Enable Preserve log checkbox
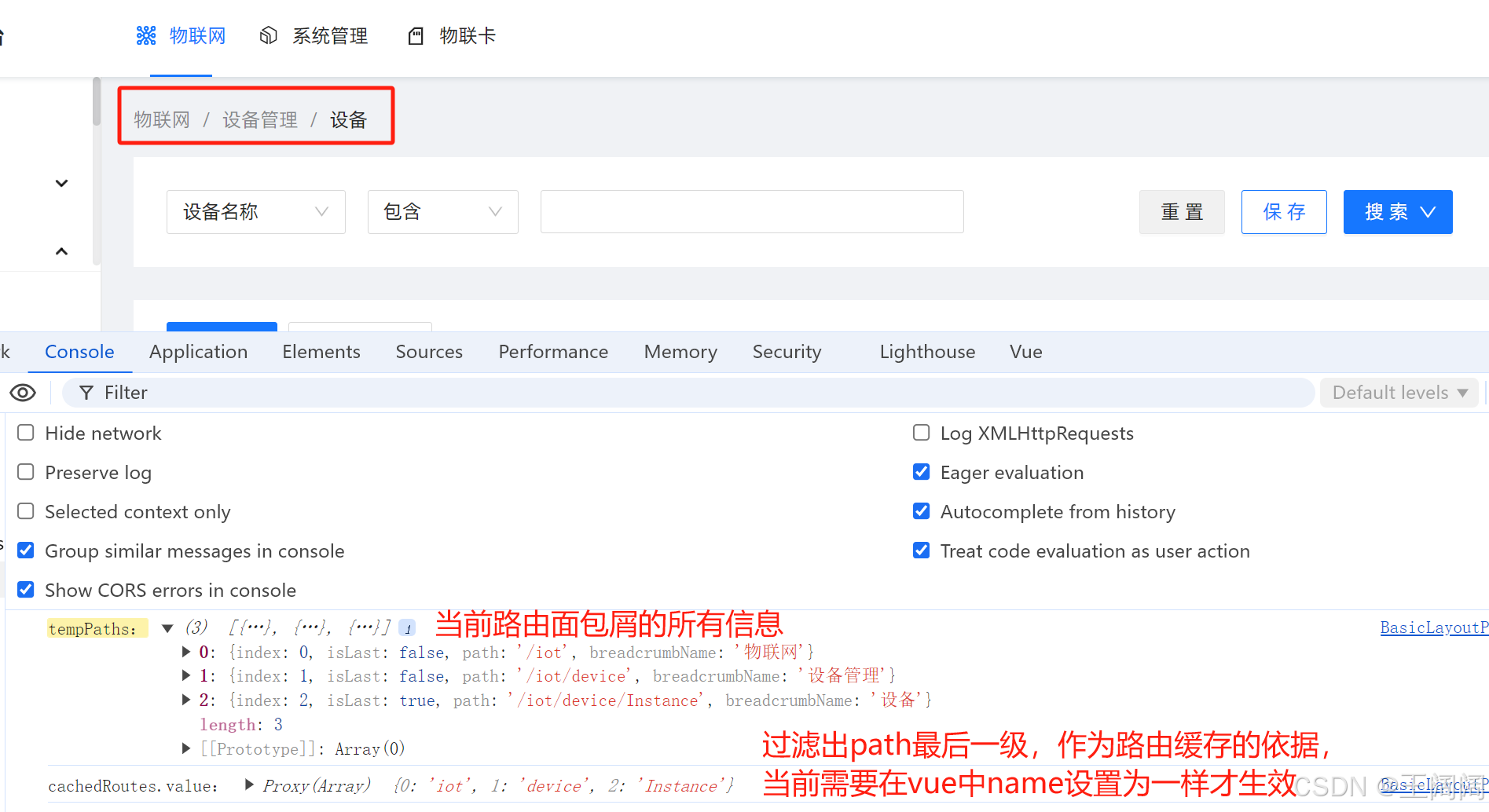This screenshot has width=1489, height=812. click(x=26, y=472)
